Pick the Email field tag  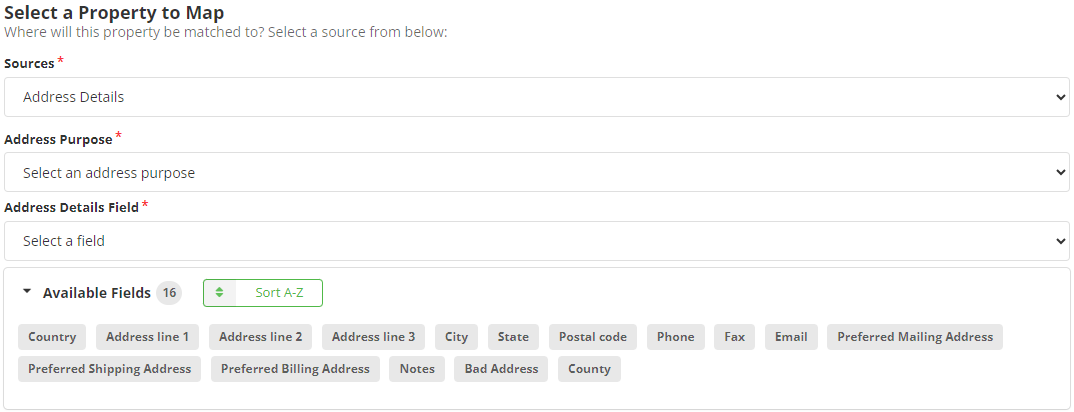791,337
